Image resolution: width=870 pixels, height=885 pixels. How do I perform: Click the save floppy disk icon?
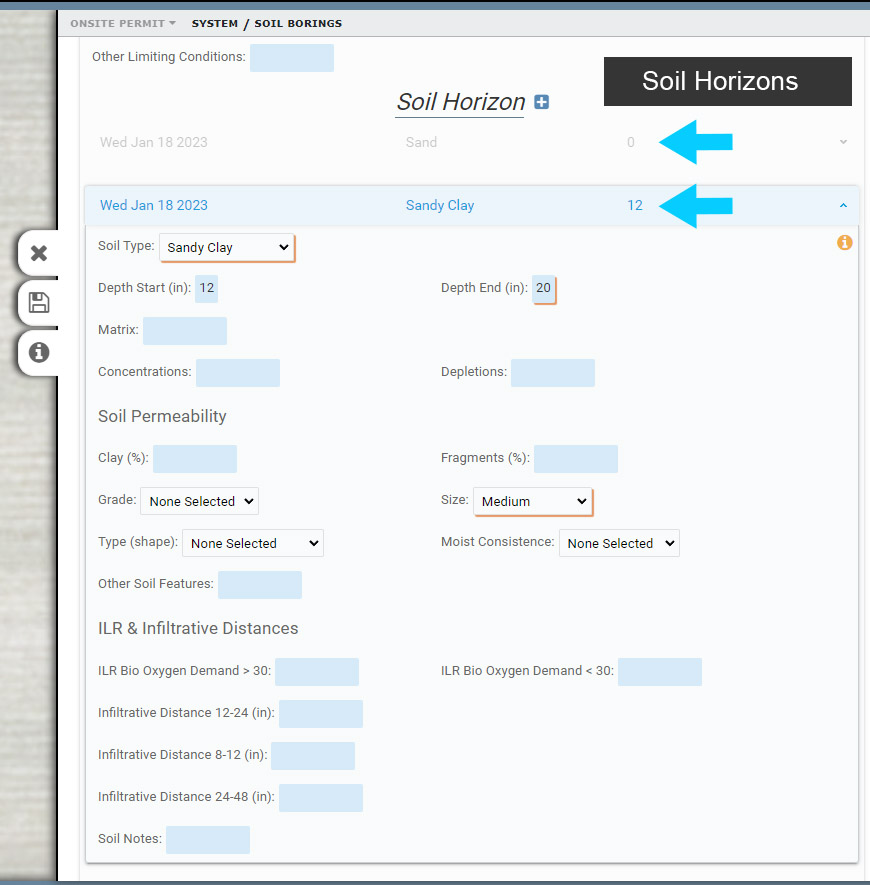tap(39, 302)
